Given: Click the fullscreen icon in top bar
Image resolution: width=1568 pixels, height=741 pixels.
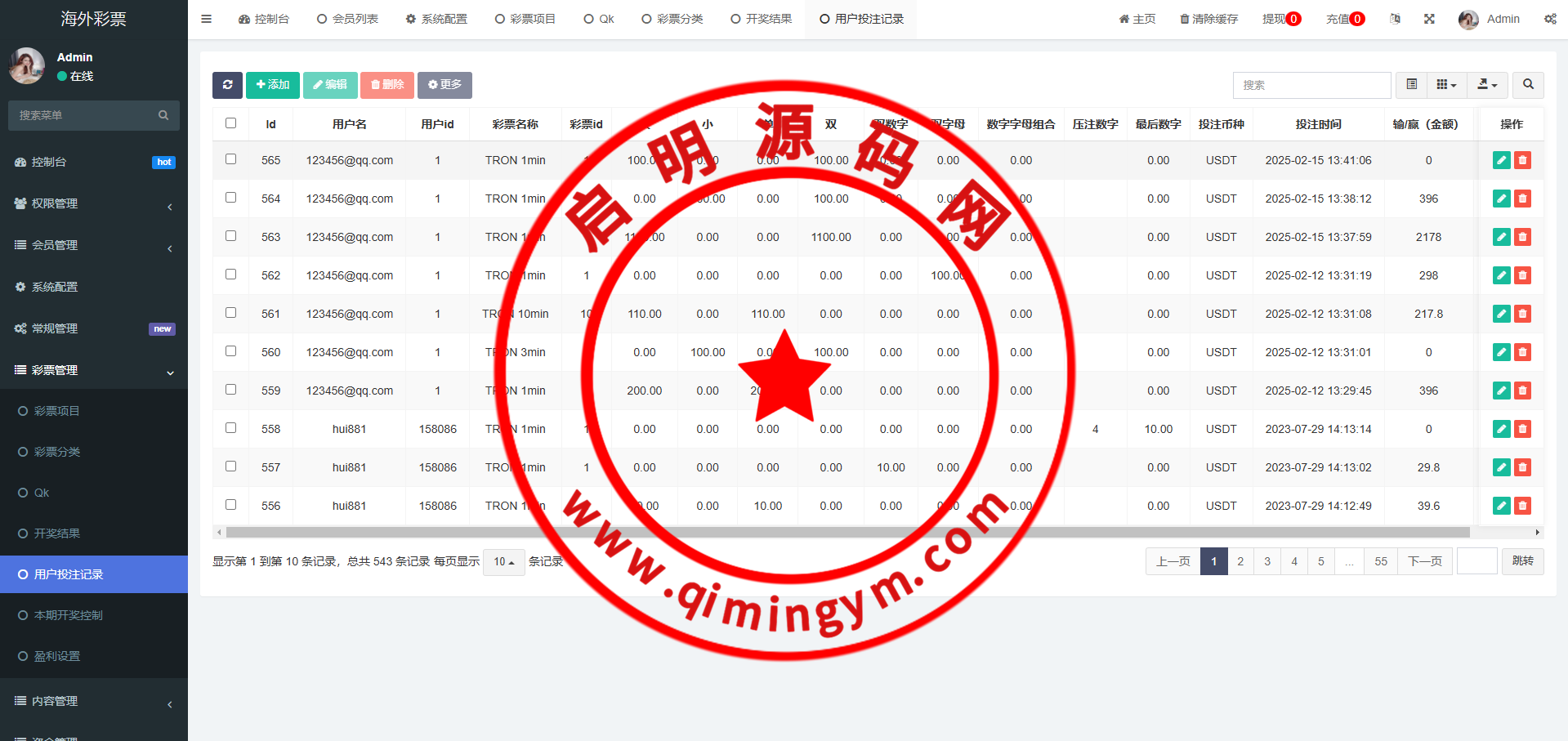Looking at the screenshot, I should tap(1429, 19).
